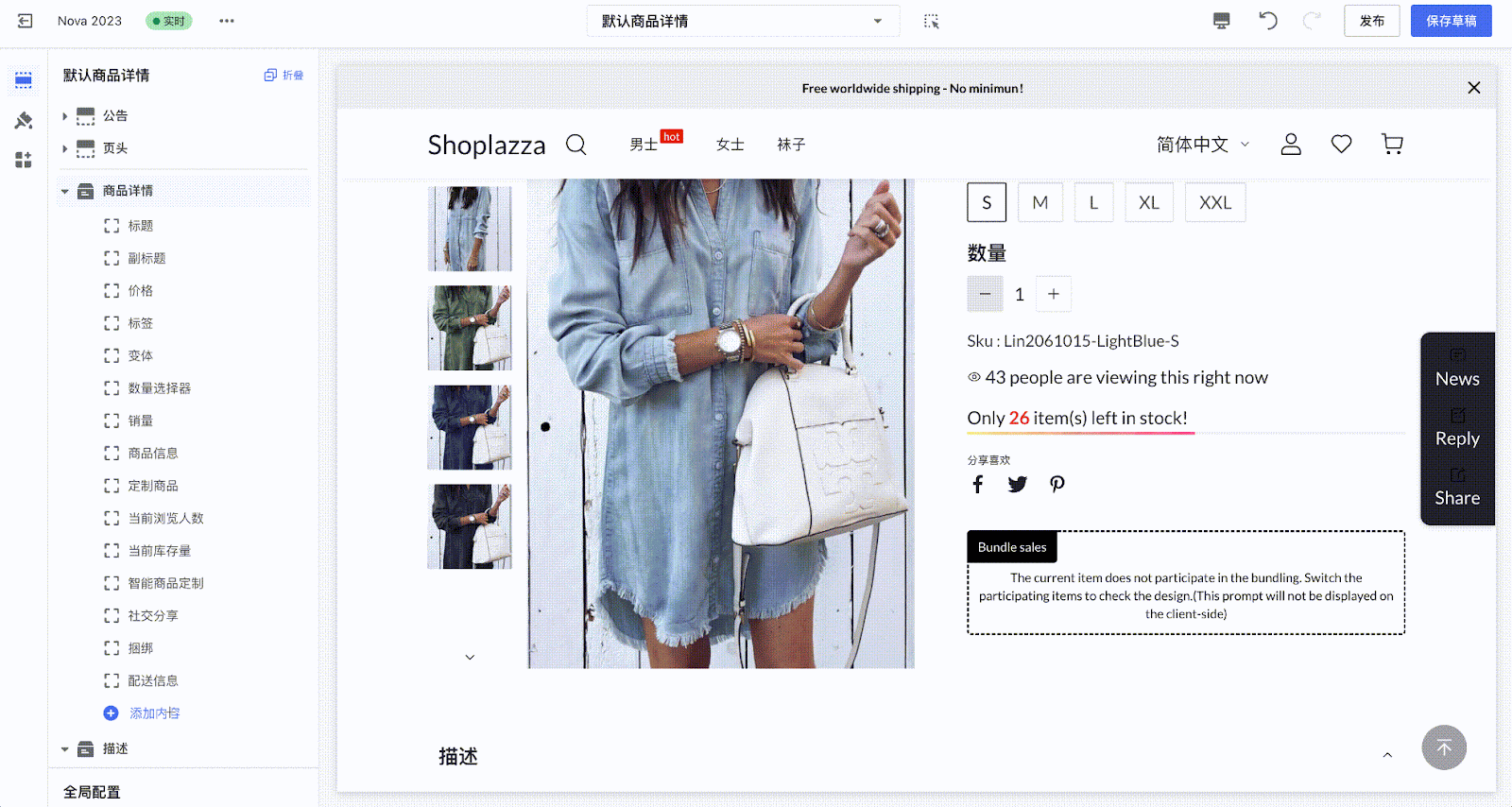1512x807 pixels.
Task: Open the three-dots more options menu
Action: click(x=227, y=21)
